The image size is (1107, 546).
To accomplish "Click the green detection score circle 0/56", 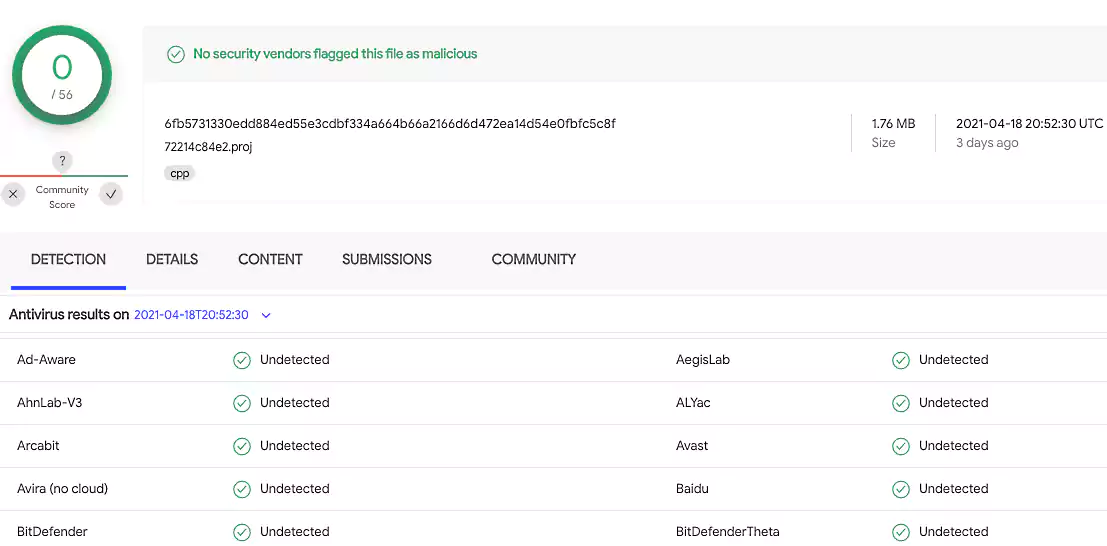I will tap(62, 75).
